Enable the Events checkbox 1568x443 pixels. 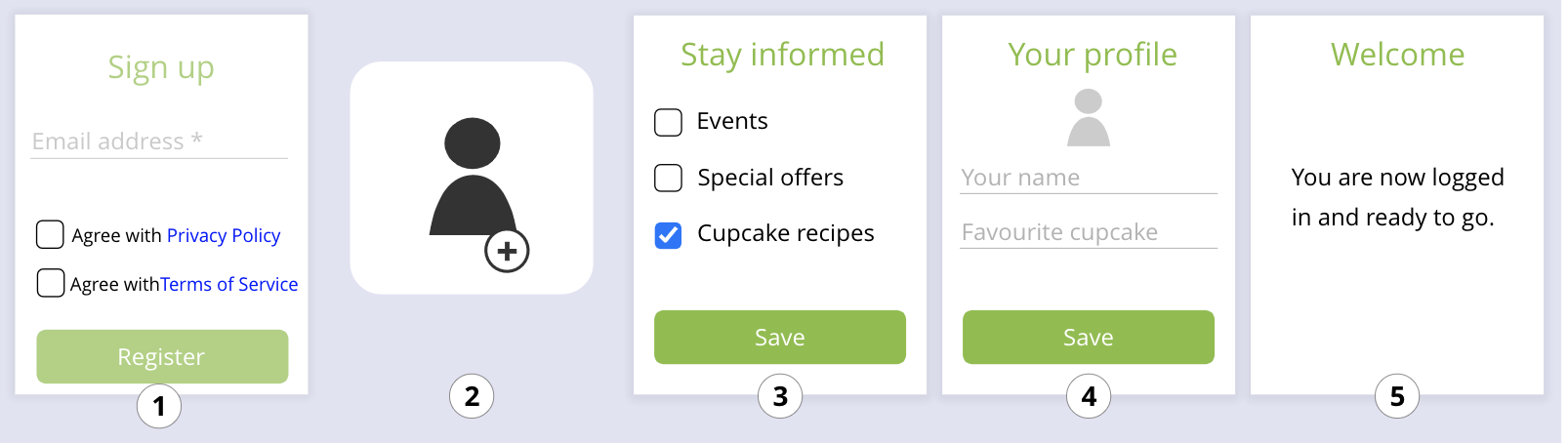click(668, 122)
